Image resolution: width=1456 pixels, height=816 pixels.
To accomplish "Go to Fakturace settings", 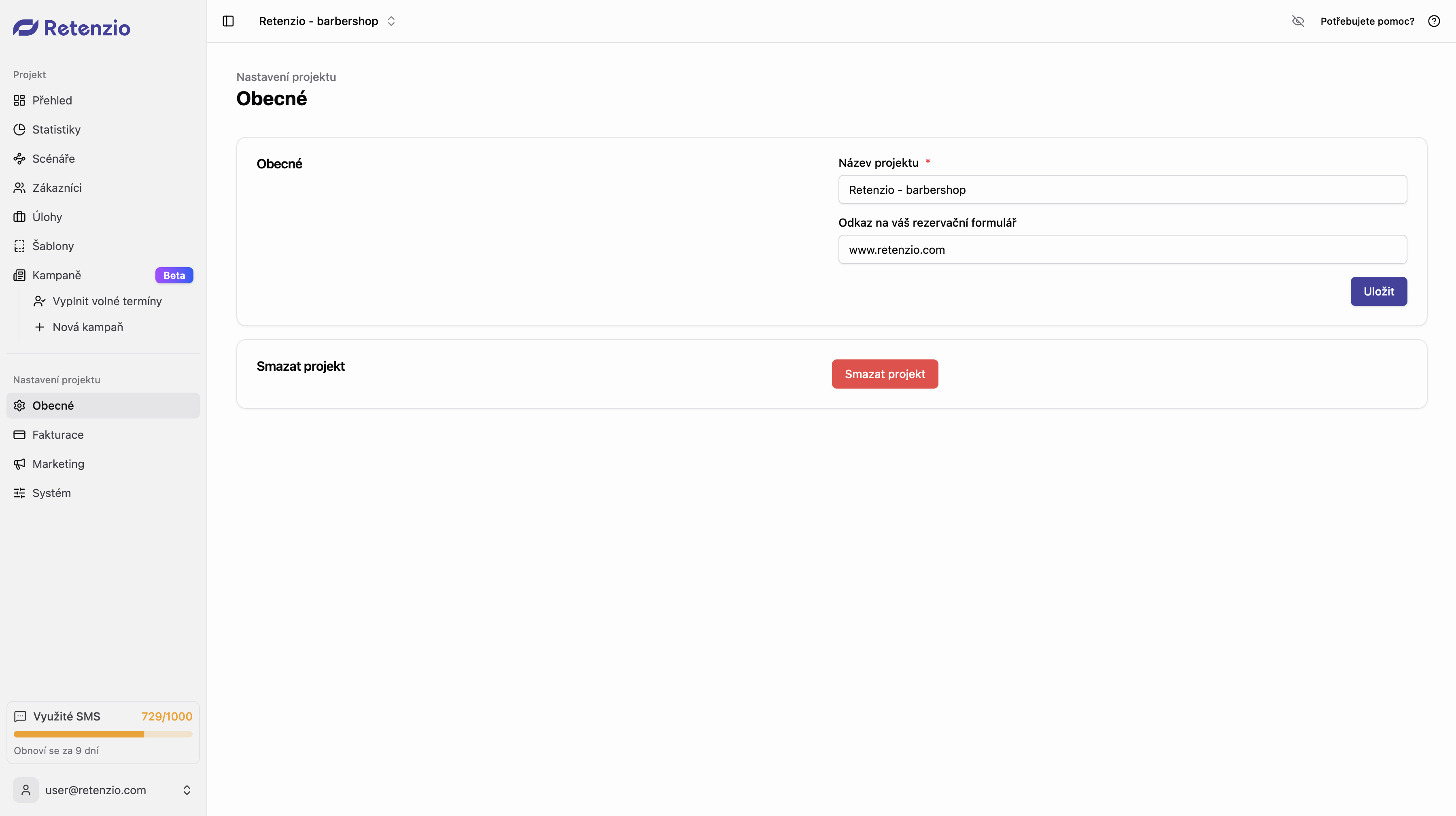I will (x=57, y=435).
